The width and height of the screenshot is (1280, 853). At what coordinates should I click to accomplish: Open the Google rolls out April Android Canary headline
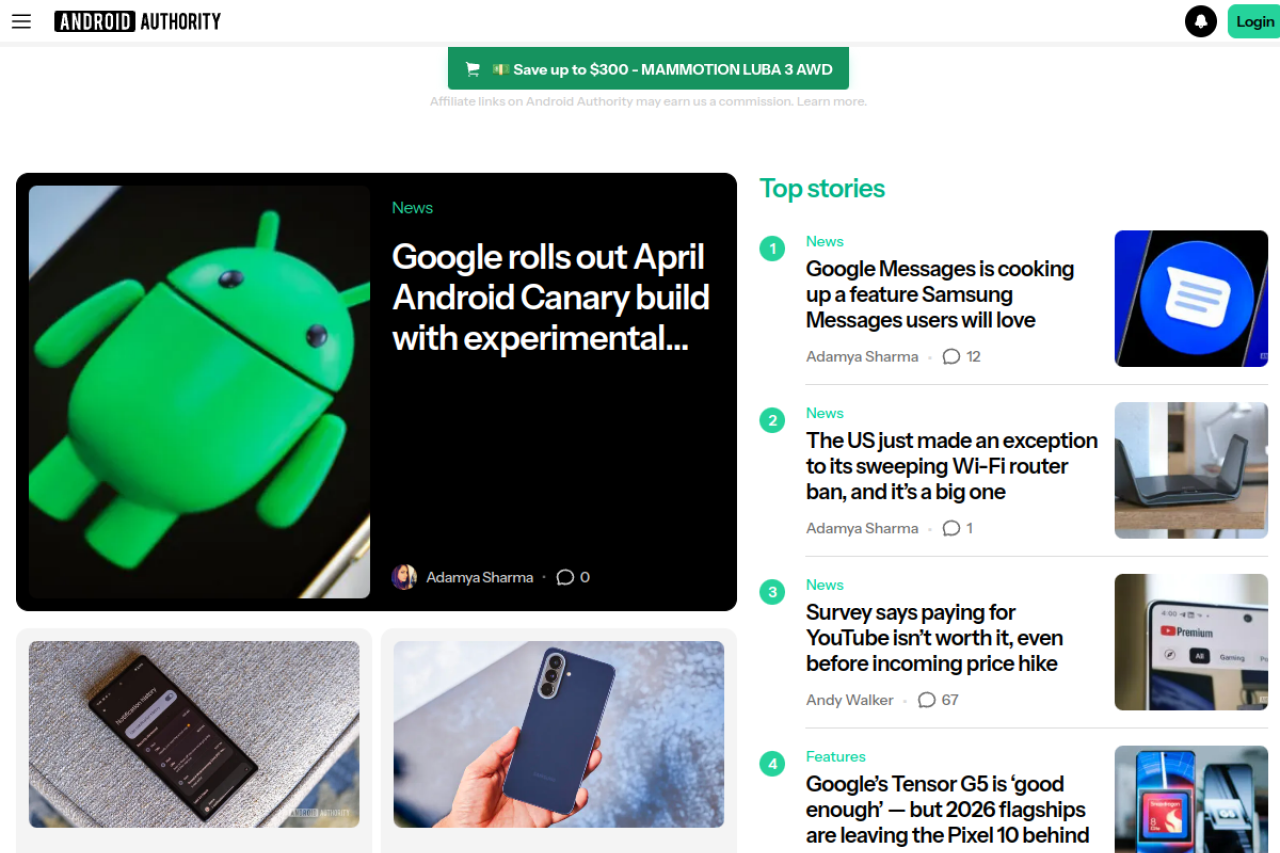pos(551,297)
